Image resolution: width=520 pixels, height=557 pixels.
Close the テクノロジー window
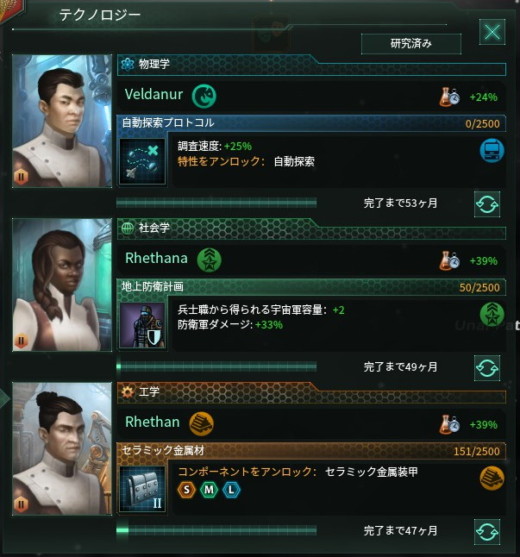click(x=492, y=32)
